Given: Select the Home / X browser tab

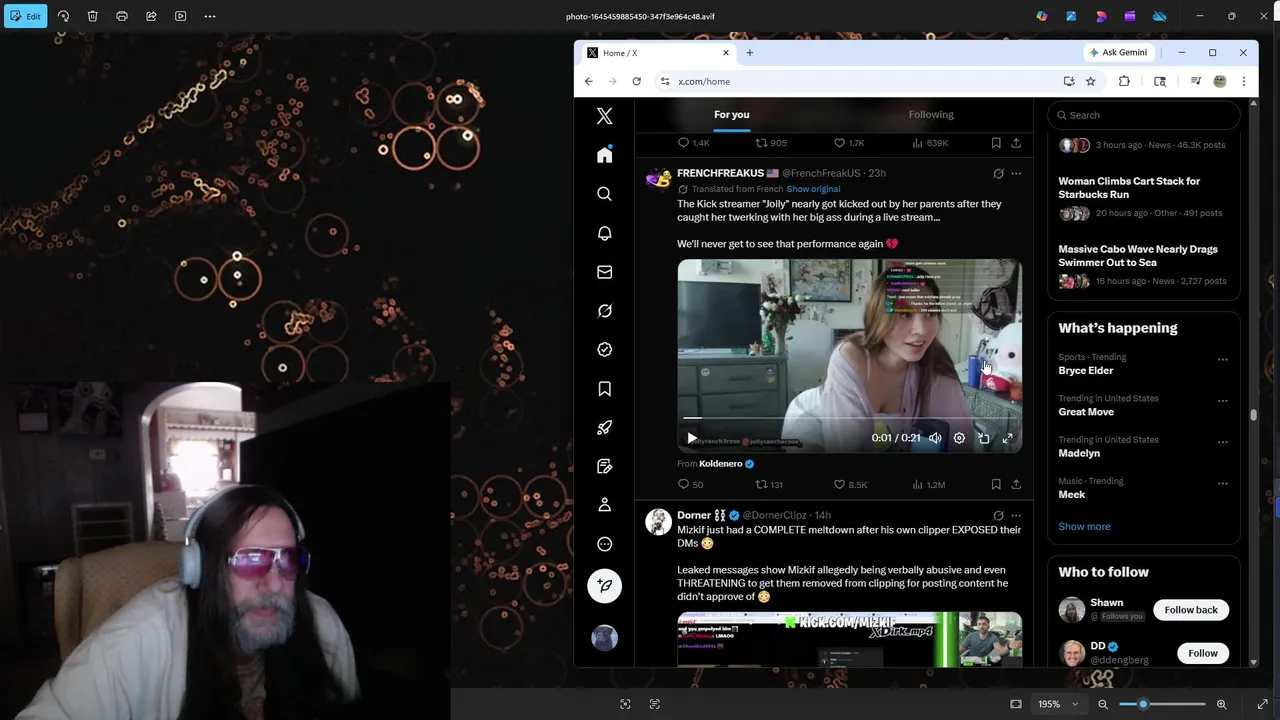Looking at the screenshot, I should [658, 53].
